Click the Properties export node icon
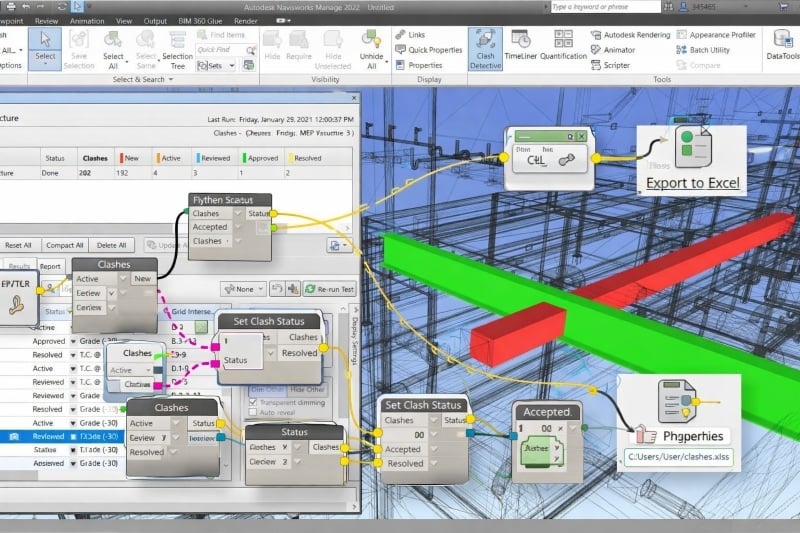The height and width of the screenshot is (533, 800). pyautogui.click(x=679, y=401)
